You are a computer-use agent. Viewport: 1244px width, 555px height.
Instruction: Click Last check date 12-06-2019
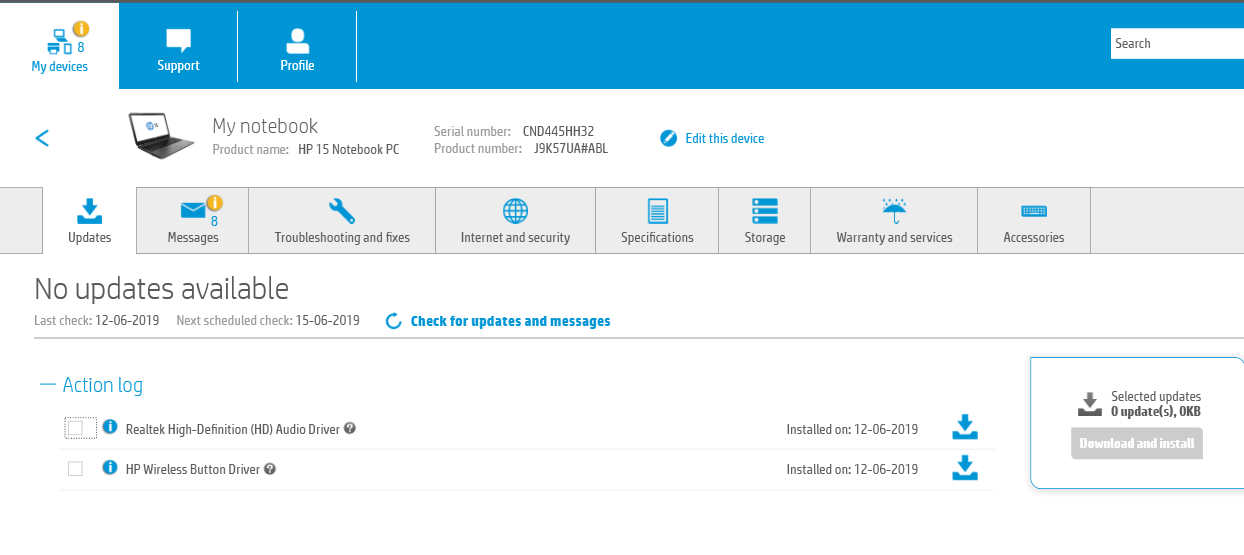coord(129,321)
